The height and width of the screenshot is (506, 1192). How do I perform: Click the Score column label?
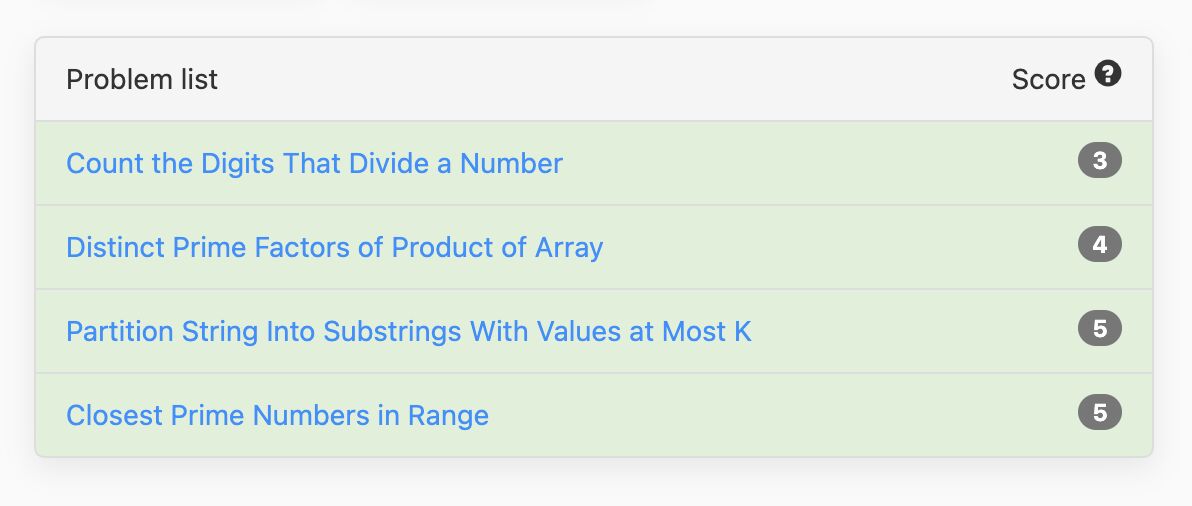1048,79
